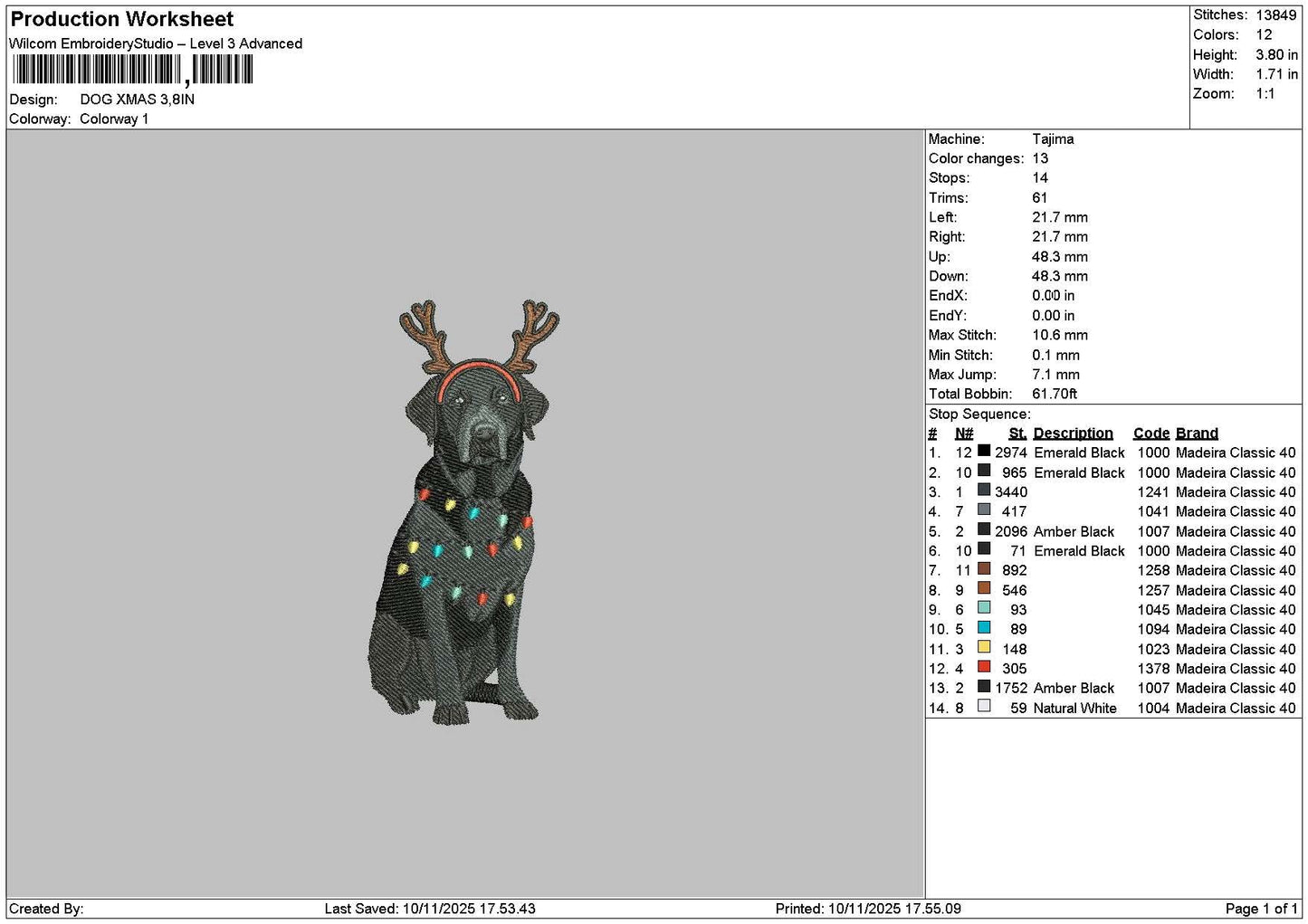Click the Code column header

point(1151,433)
